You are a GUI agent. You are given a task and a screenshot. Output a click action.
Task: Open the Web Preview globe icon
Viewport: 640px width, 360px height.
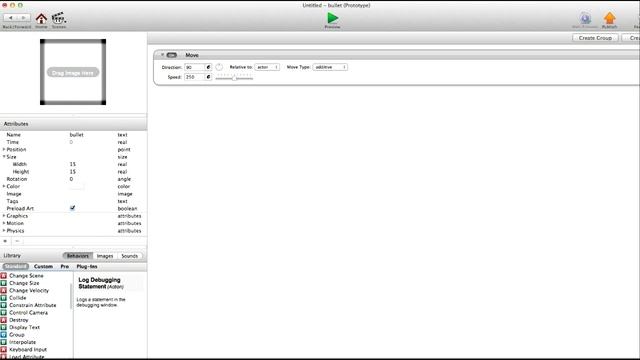pyautogui.click(x=585, y=18)
